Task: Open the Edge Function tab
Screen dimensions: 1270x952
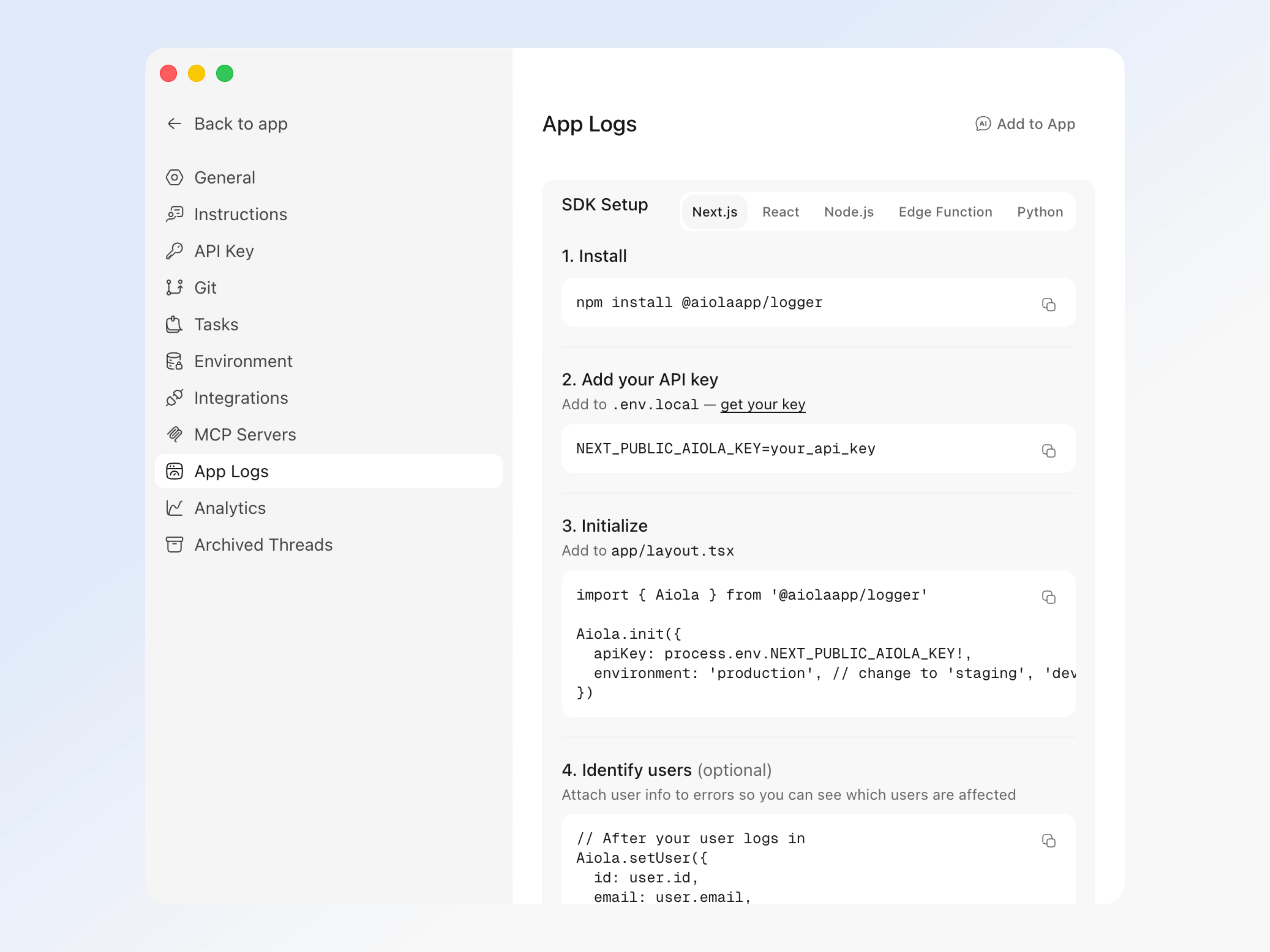Action: [x=946, y=212]
